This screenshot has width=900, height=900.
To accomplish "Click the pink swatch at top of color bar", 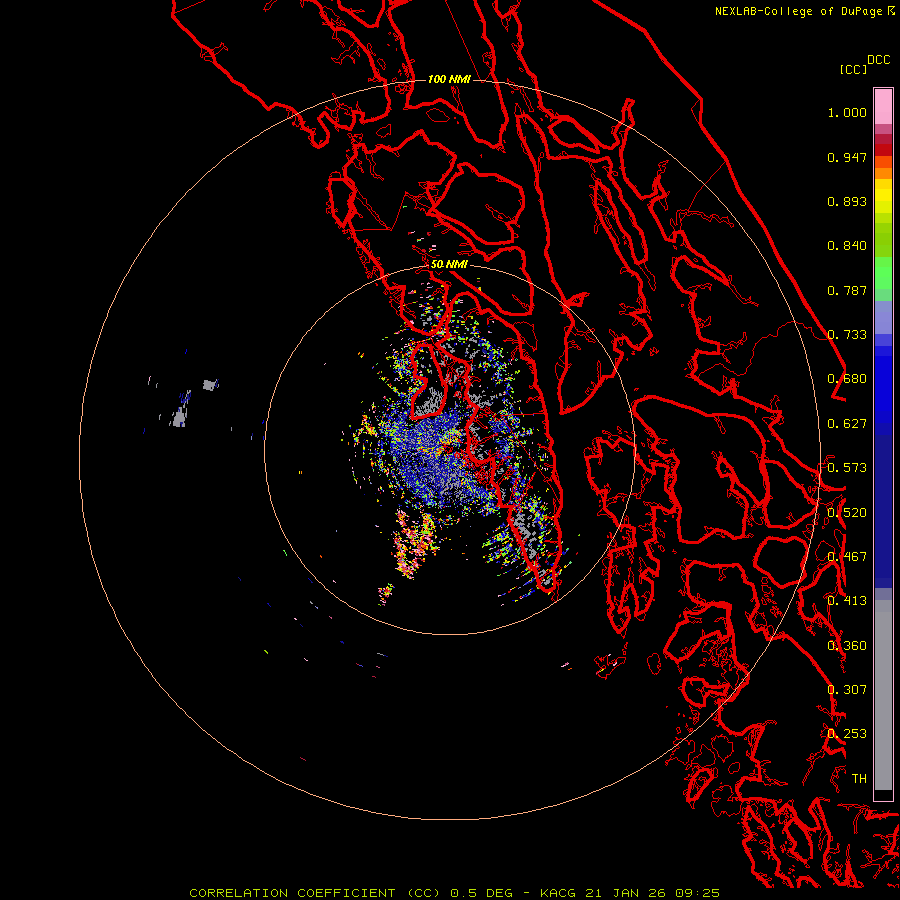I will click(x=883, y=107).
